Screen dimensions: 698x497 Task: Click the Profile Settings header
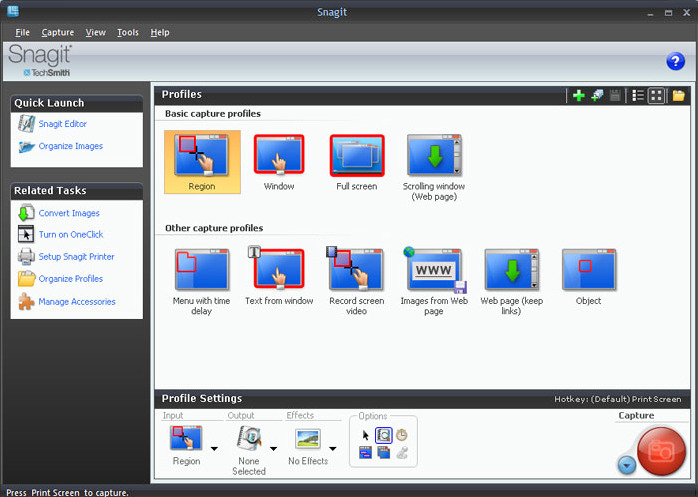[202, 399]
